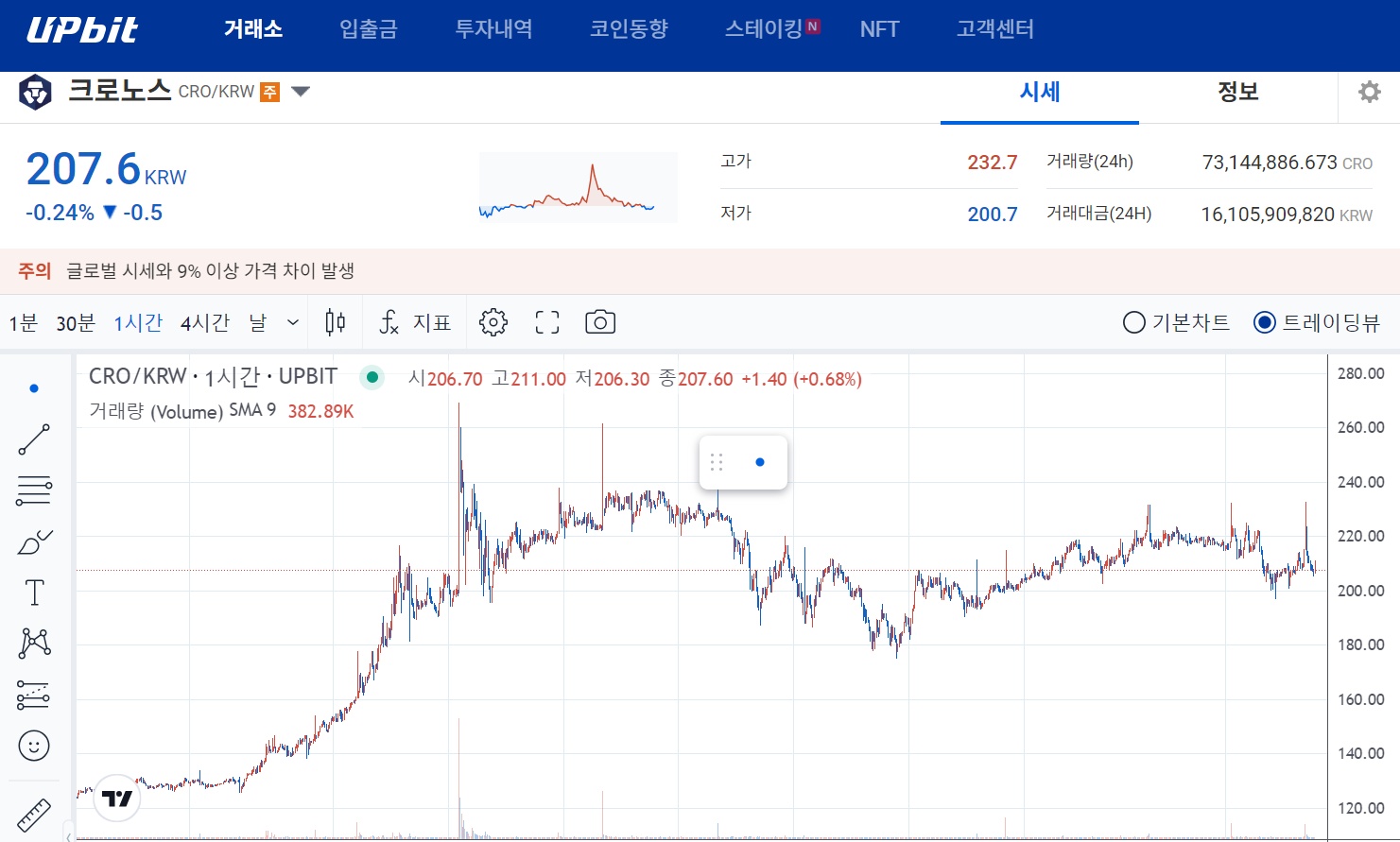Open the 지표 indicators menu

tap(415, 323)
